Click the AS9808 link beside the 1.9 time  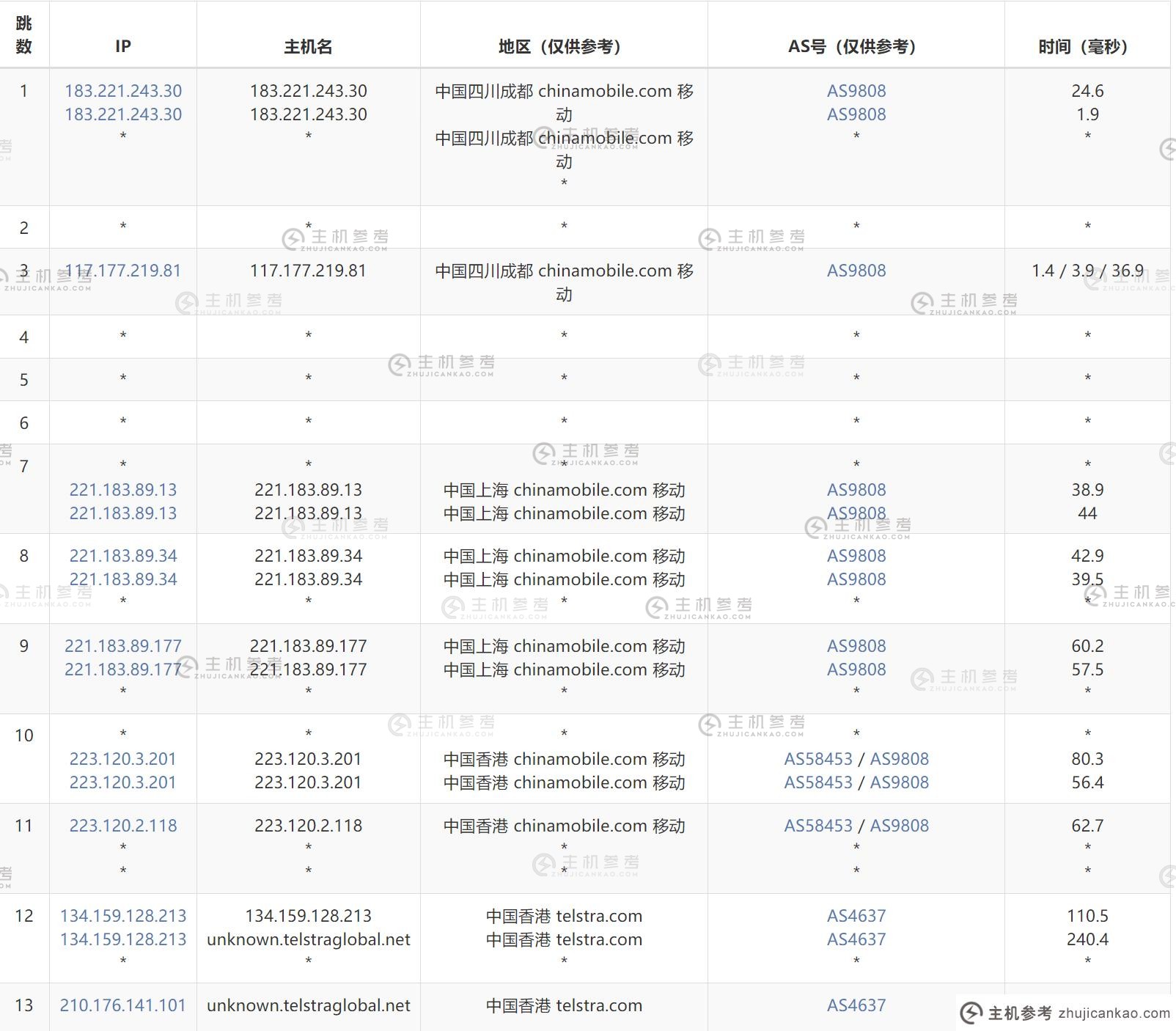856,114
